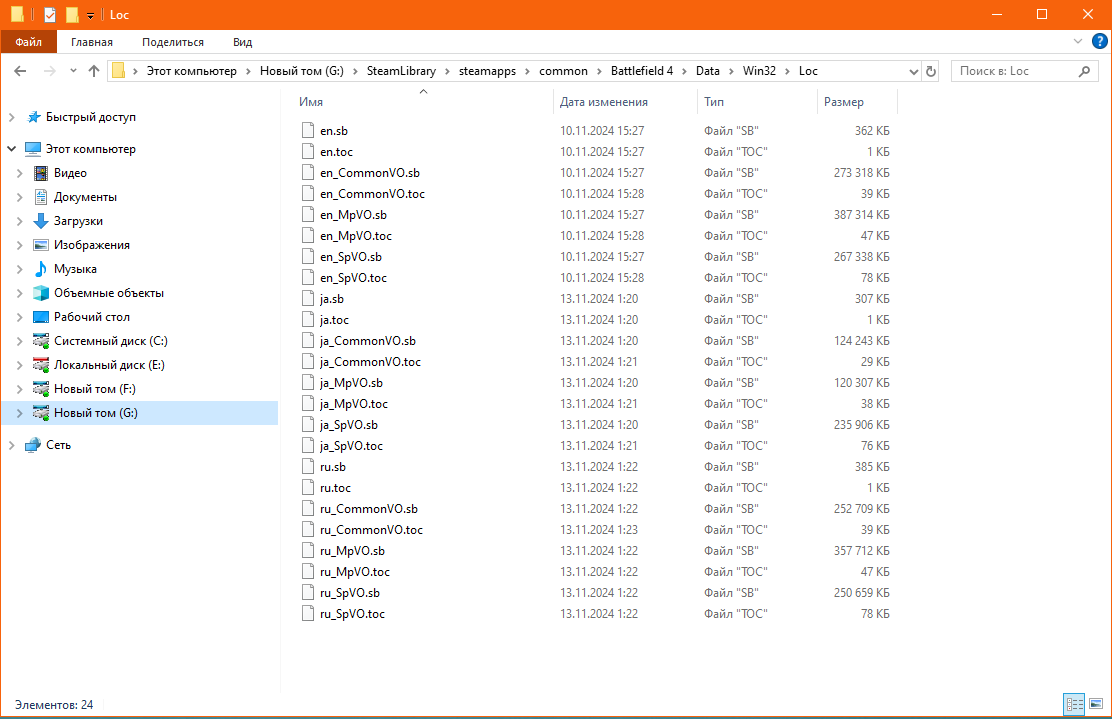Select the Объемные объекты cube icon
Image resolution: width=1112 pixels, height=719 pixels.
(41, 293)
